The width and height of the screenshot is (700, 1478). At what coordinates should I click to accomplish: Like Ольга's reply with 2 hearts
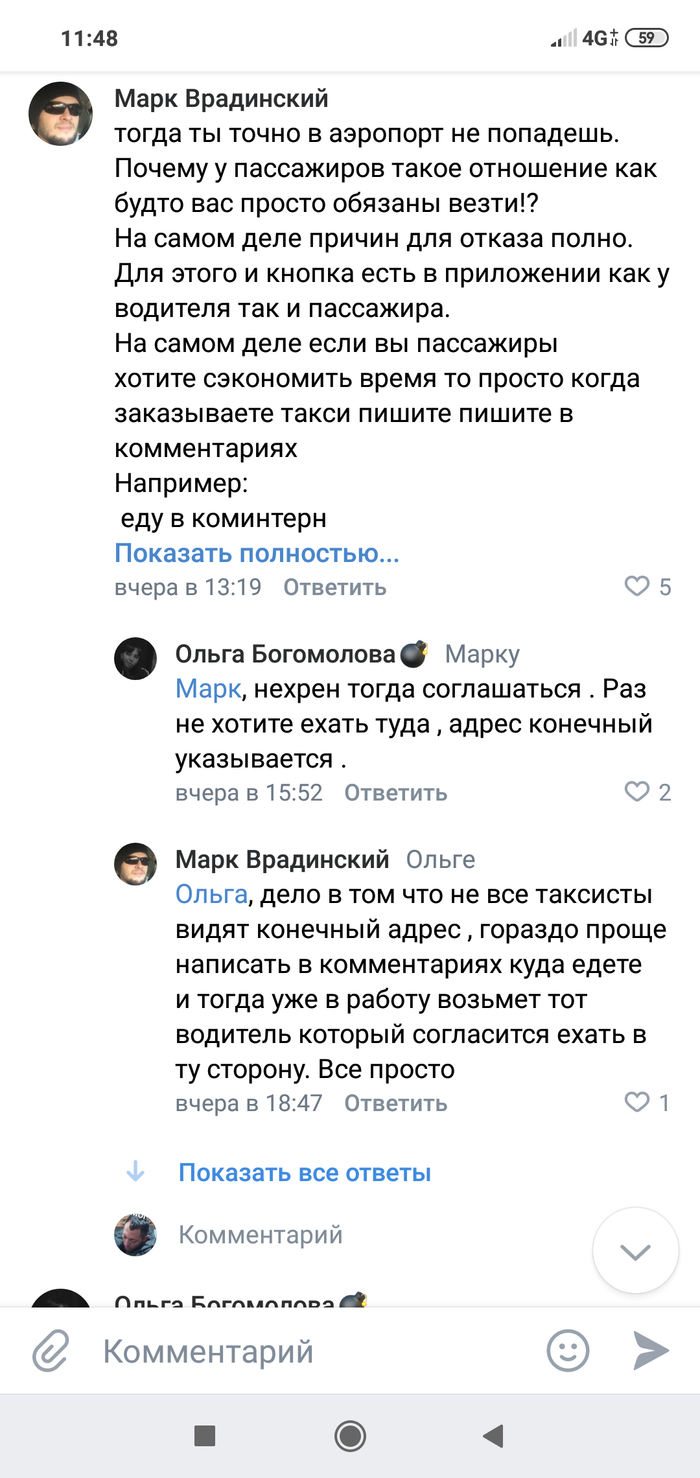pyautogui.click(x=637, y=793)
